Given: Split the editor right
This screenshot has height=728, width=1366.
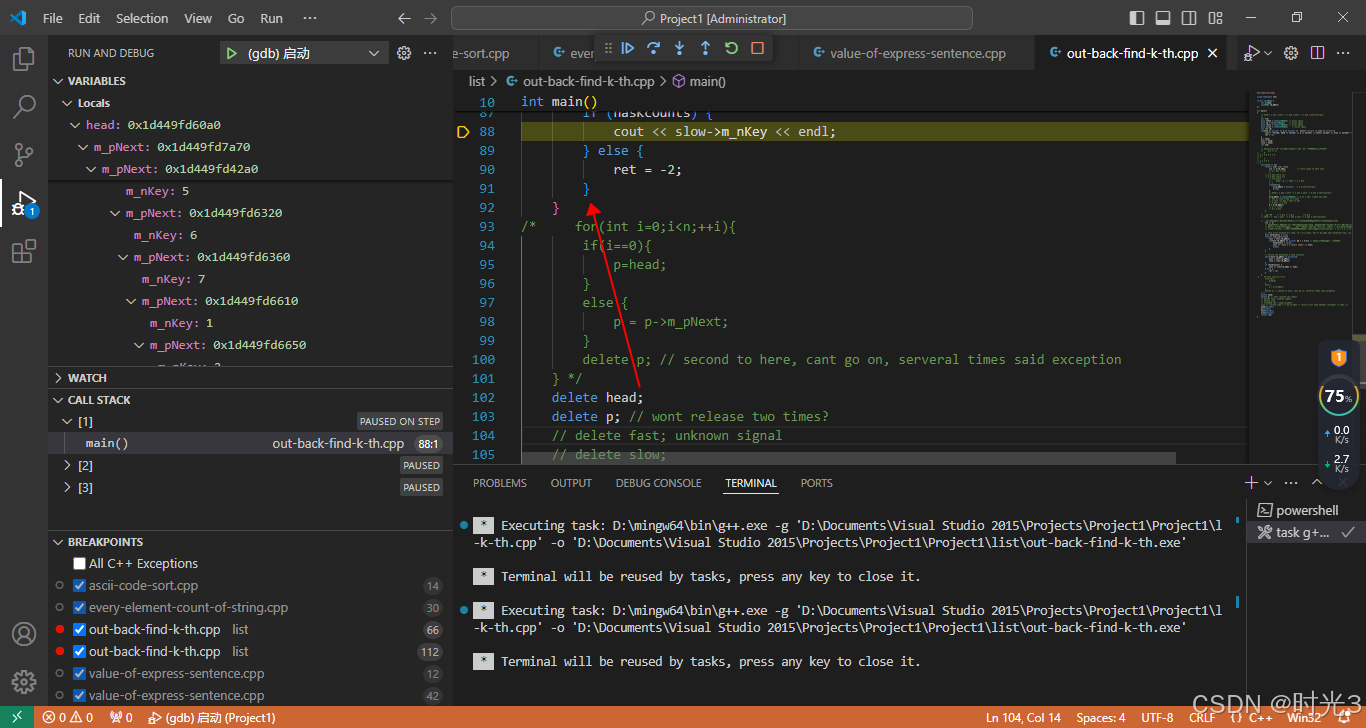Looking at the screenshot, I should [x=1317, y=53].
